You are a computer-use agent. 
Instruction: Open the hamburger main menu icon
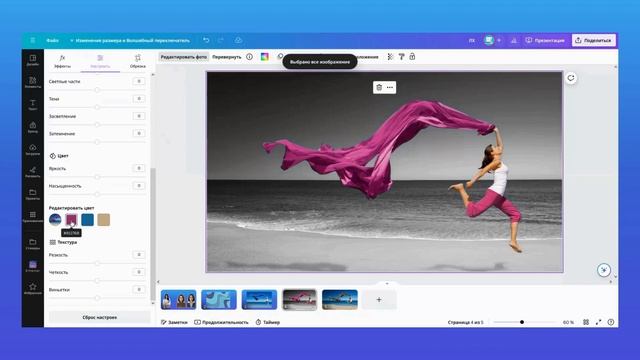click(33, 40)
